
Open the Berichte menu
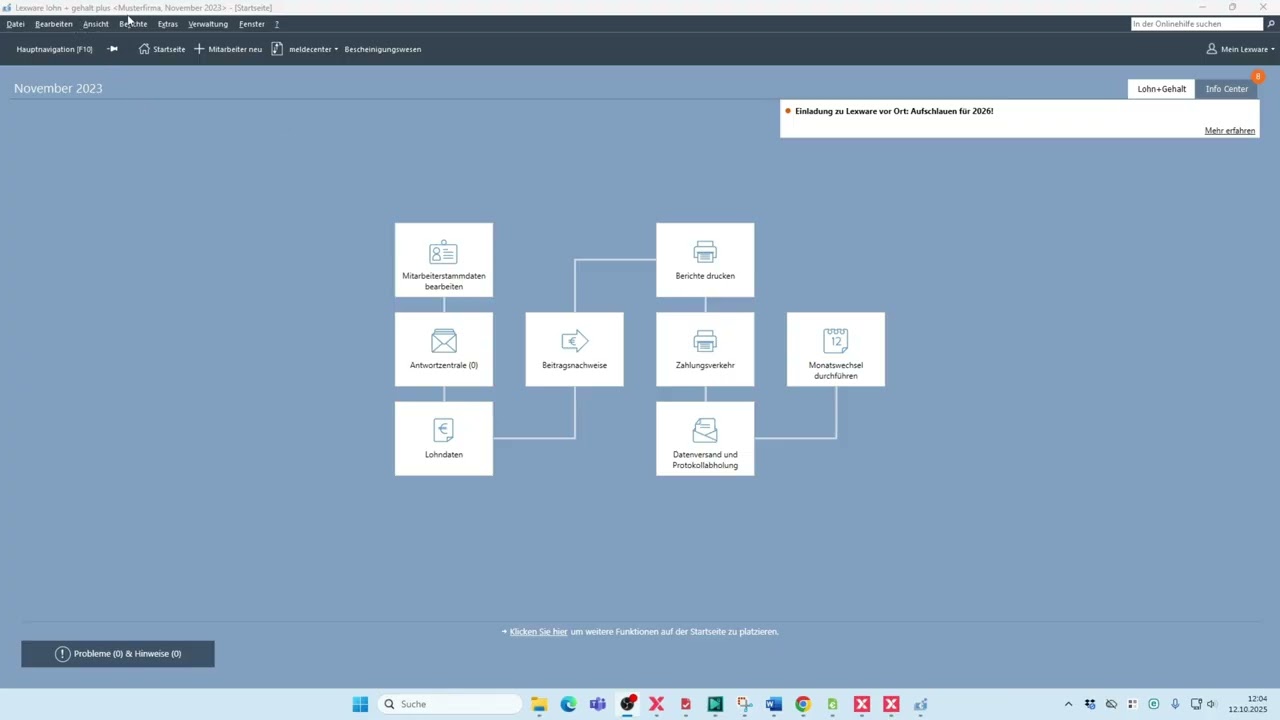(133, 24)
